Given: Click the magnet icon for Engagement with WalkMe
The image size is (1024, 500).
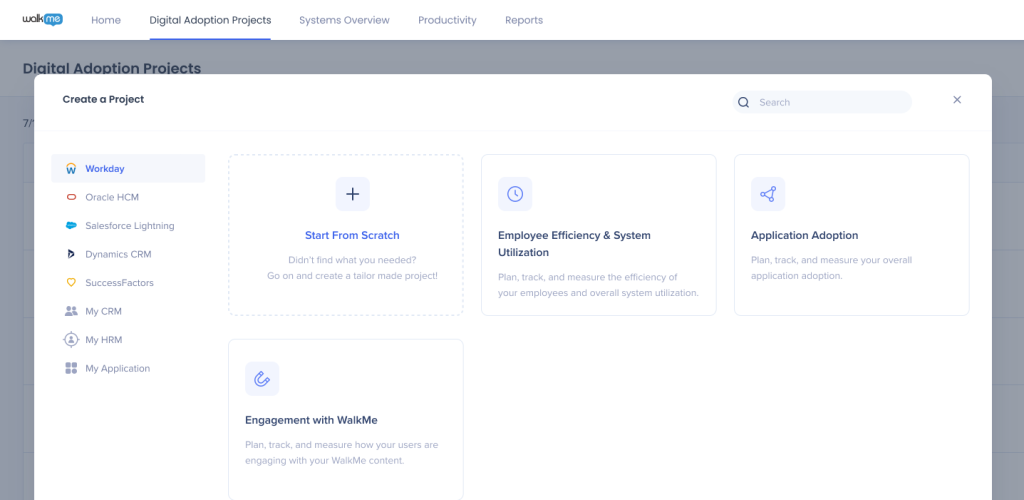Looking at the screenshot, I should coord(262,379).
